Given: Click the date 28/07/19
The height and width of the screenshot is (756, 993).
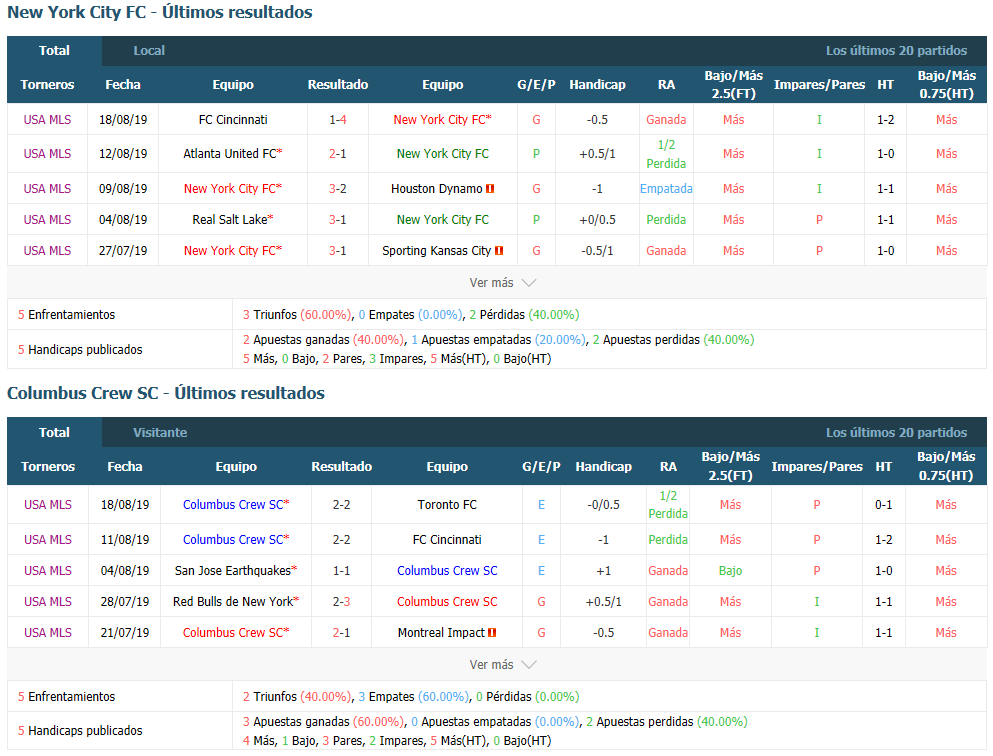Looking at the screenshot, I should pos(125,602).
